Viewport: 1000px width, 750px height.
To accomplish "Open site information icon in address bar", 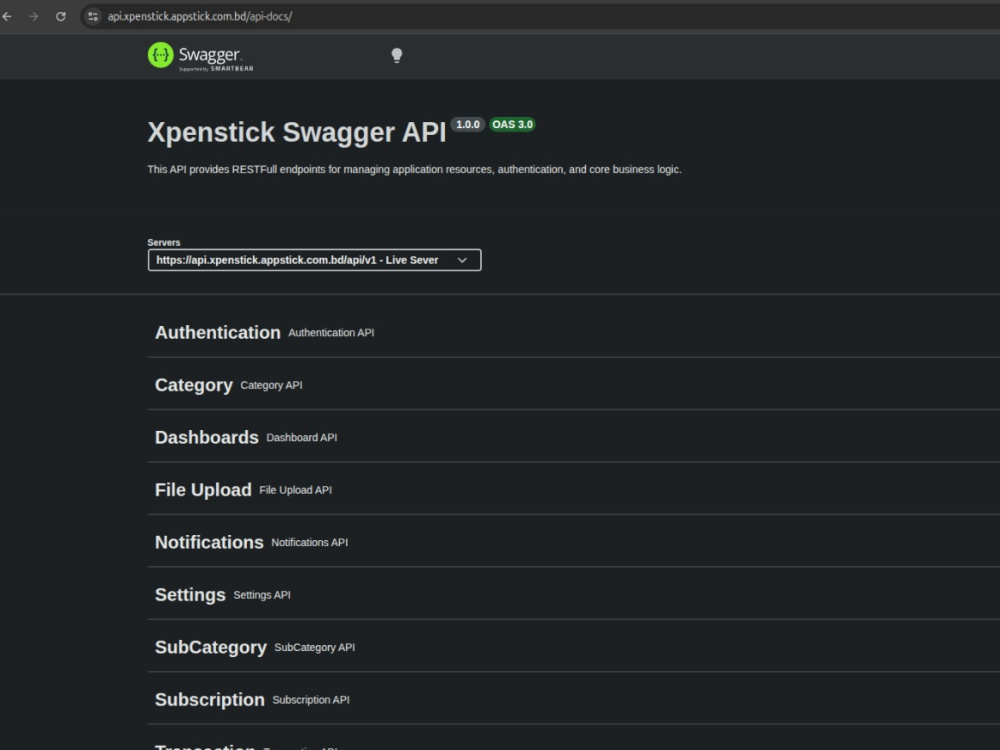I will click(x=93, y=17).
